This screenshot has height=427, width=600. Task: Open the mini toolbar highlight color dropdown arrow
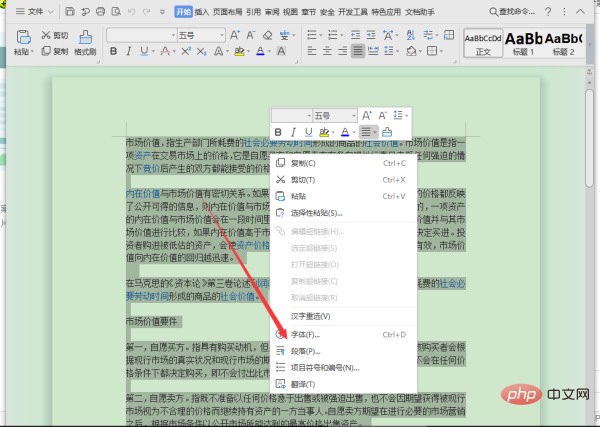tap(333, 132)
